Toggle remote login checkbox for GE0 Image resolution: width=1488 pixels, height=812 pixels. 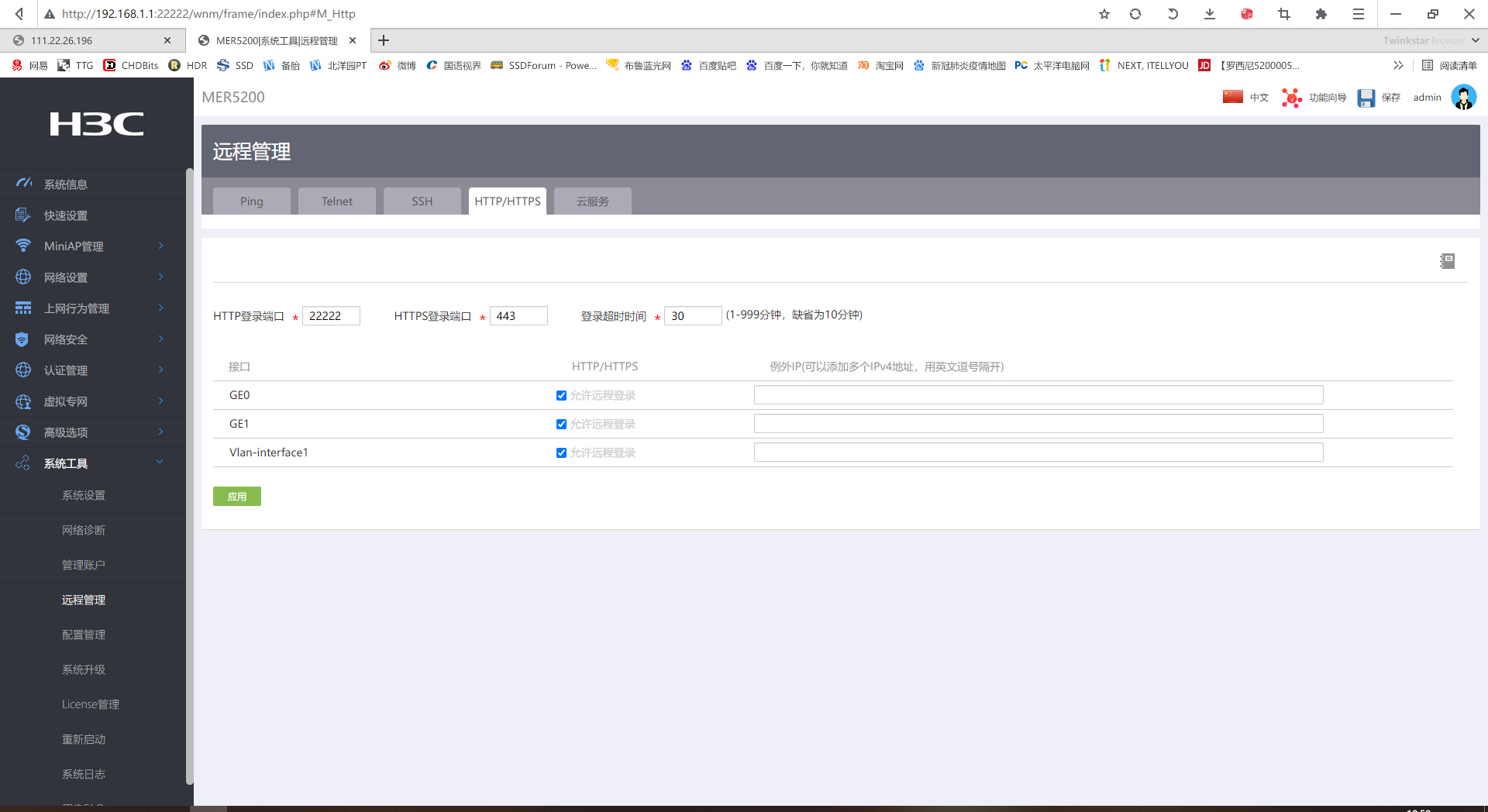click(561, 396)
